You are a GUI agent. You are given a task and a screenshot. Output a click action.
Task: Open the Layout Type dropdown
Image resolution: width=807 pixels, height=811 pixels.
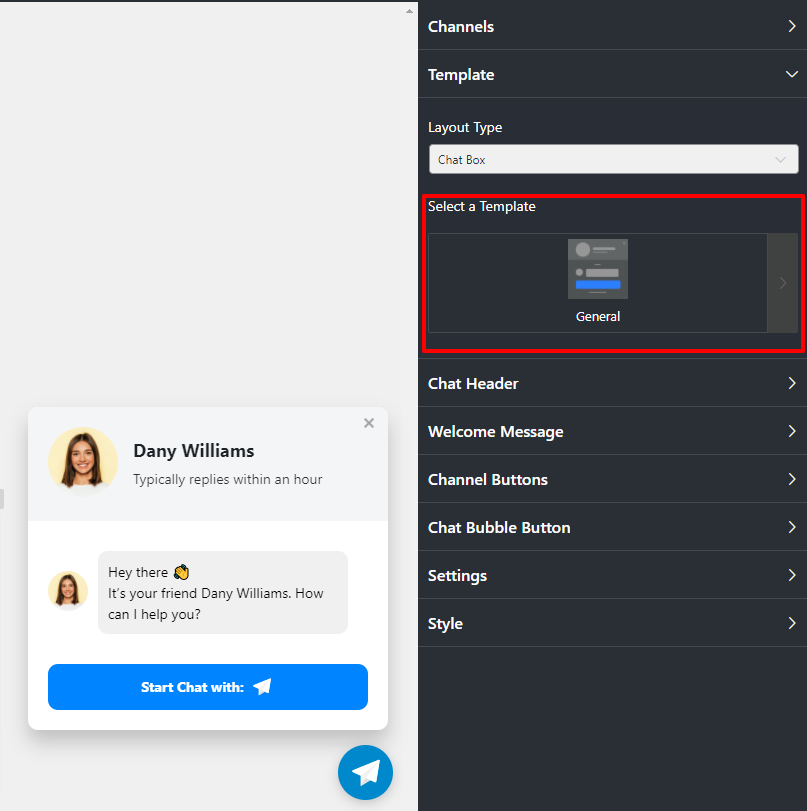613,159
